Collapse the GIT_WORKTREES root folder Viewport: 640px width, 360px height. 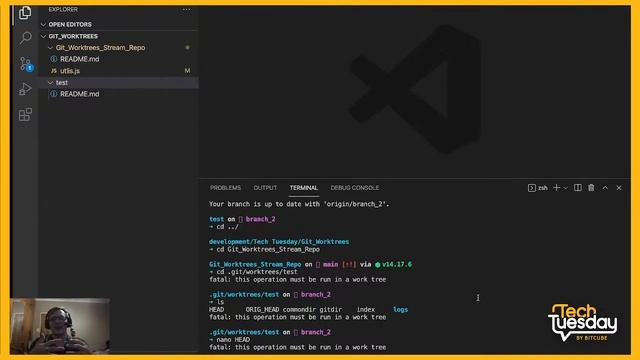pos(44,36)
